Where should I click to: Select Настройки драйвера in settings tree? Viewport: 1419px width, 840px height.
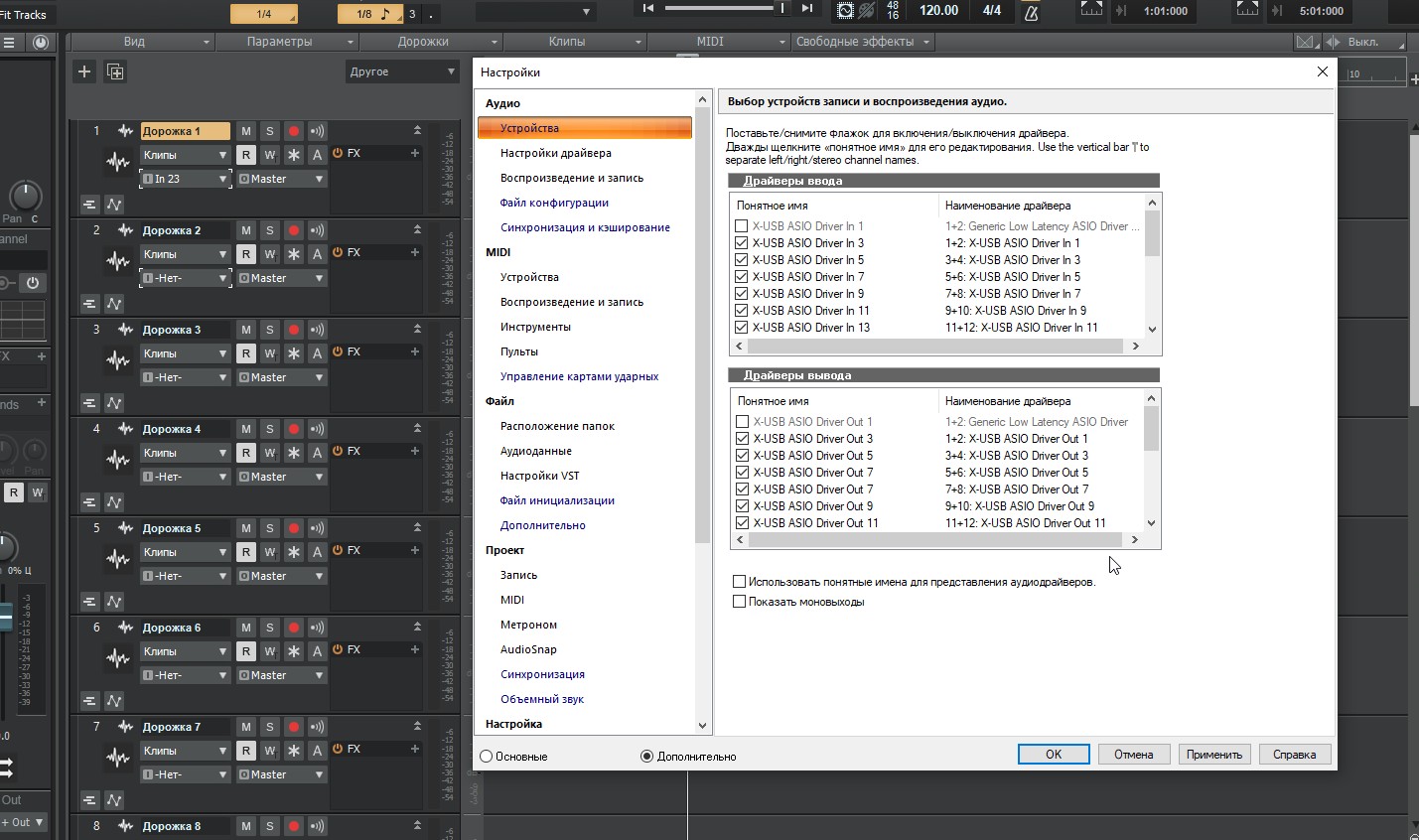[555, 153]
